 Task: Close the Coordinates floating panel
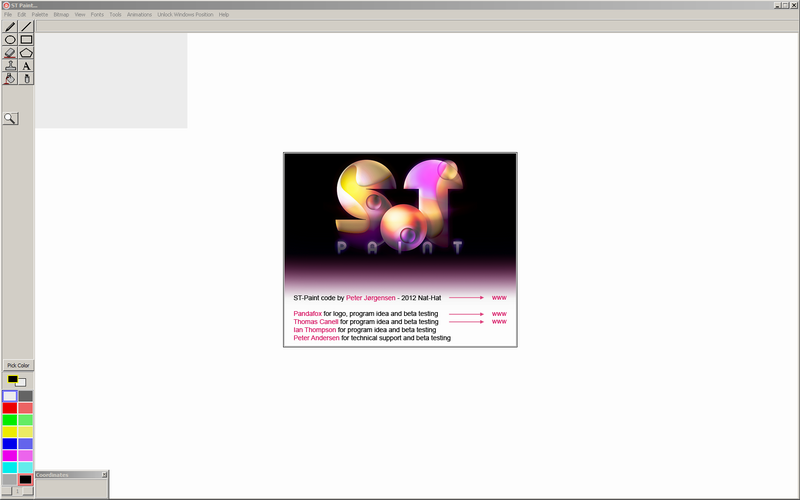pos(104,474)
